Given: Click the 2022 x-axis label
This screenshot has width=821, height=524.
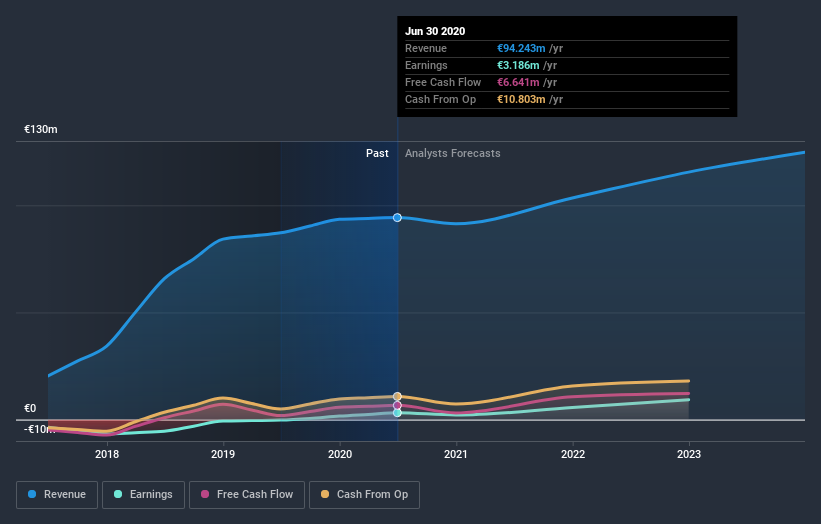Looking at the screenshot, I should pyautogui.click(x=573, y=454).
